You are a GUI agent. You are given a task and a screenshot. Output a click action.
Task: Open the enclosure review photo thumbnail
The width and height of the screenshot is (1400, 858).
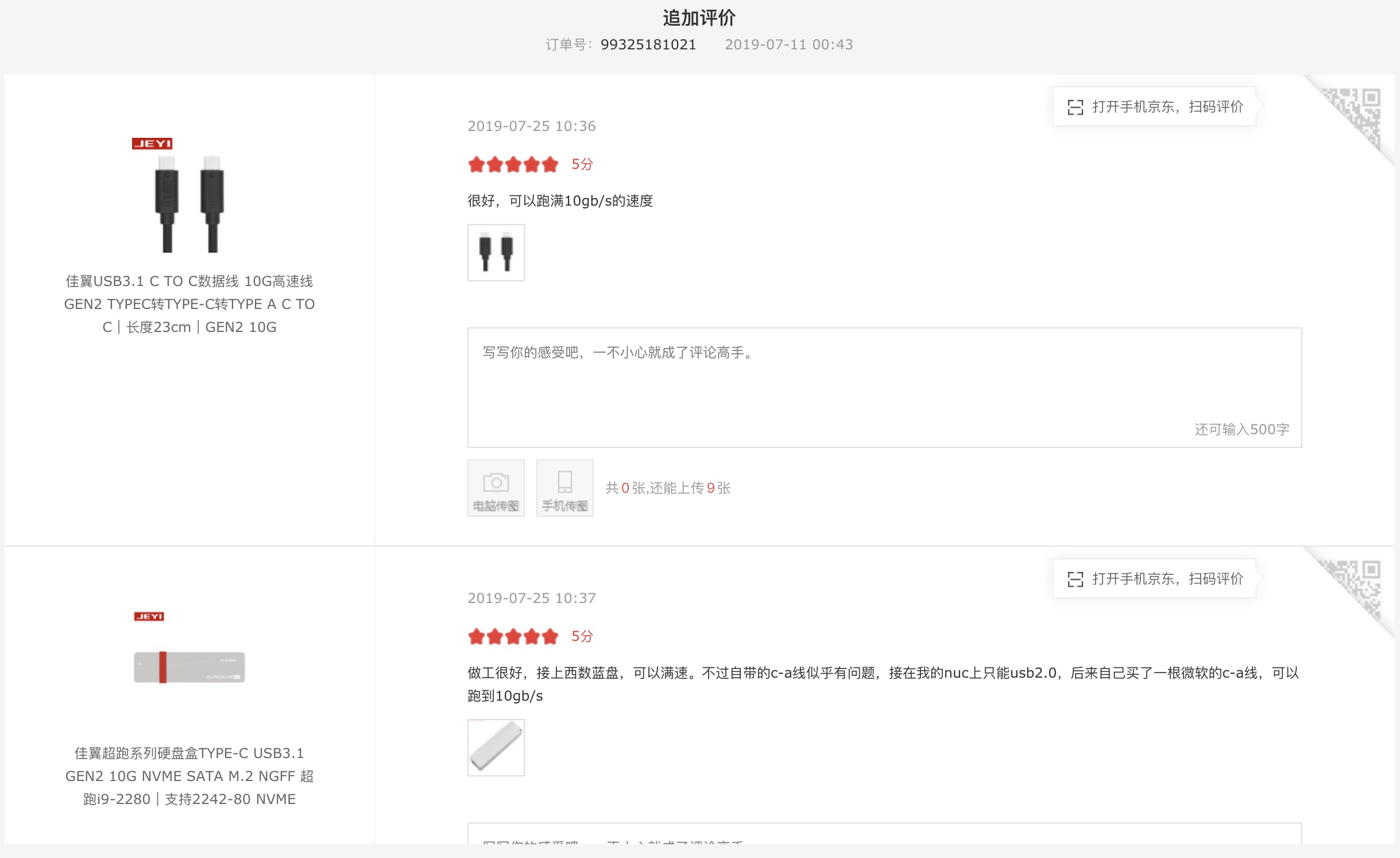[496, 747]
